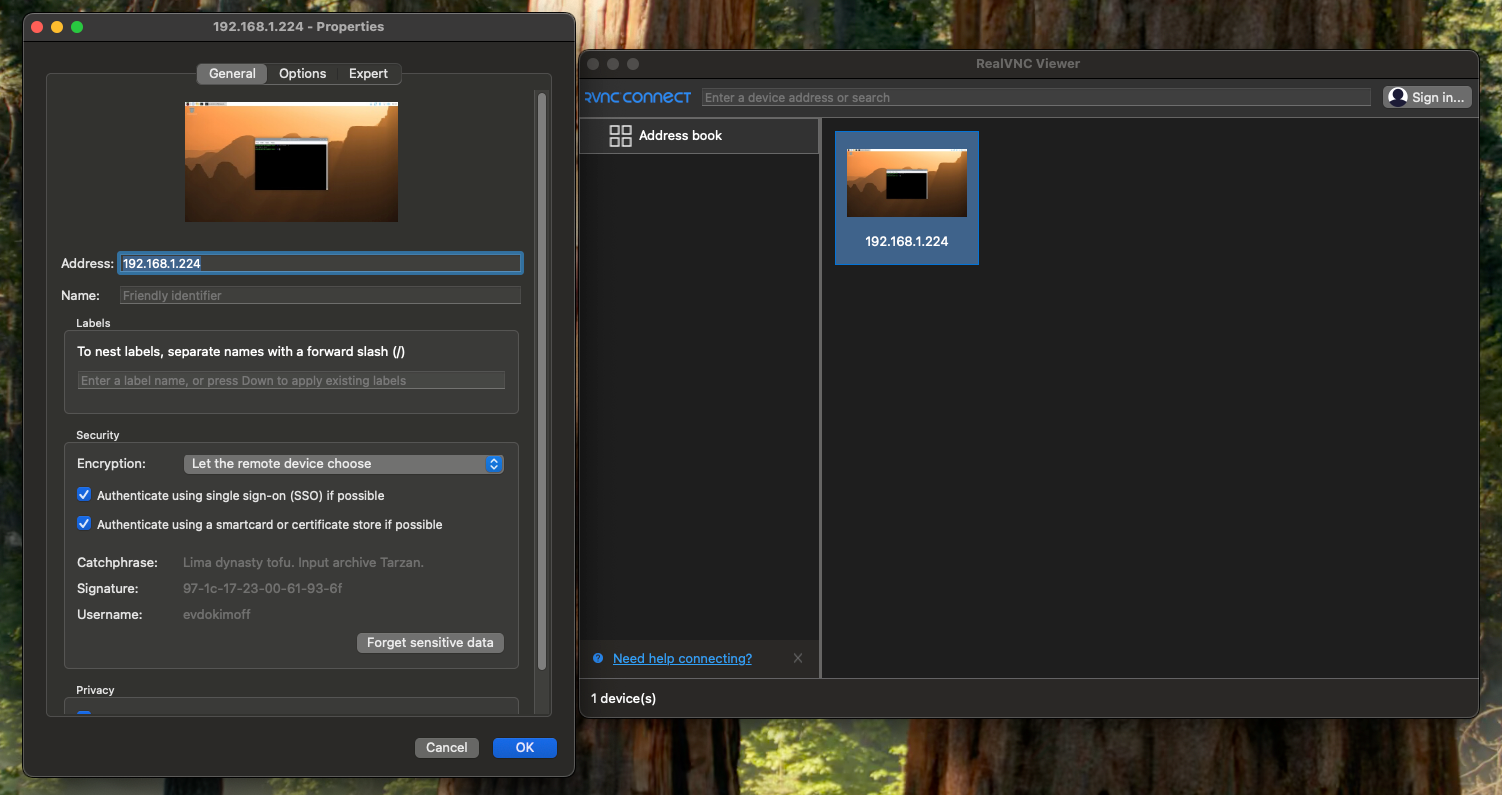Uncheck Authenticate using smartcard or certificate store
The height and width of the screenshot is (795, 1502).
pos(84,524)
